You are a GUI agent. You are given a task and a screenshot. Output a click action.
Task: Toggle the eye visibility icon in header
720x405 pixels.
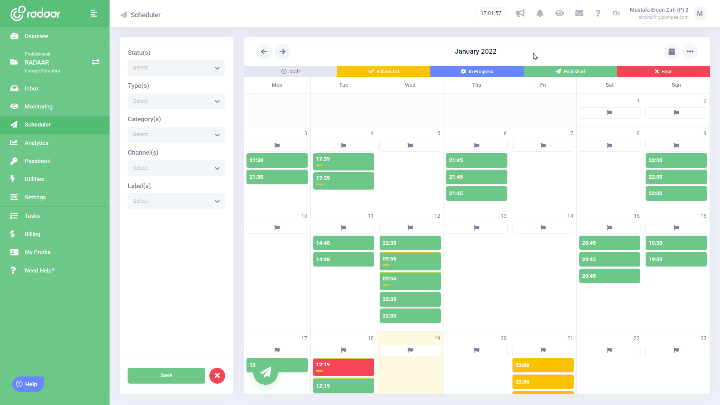click(x=559, y=14)
